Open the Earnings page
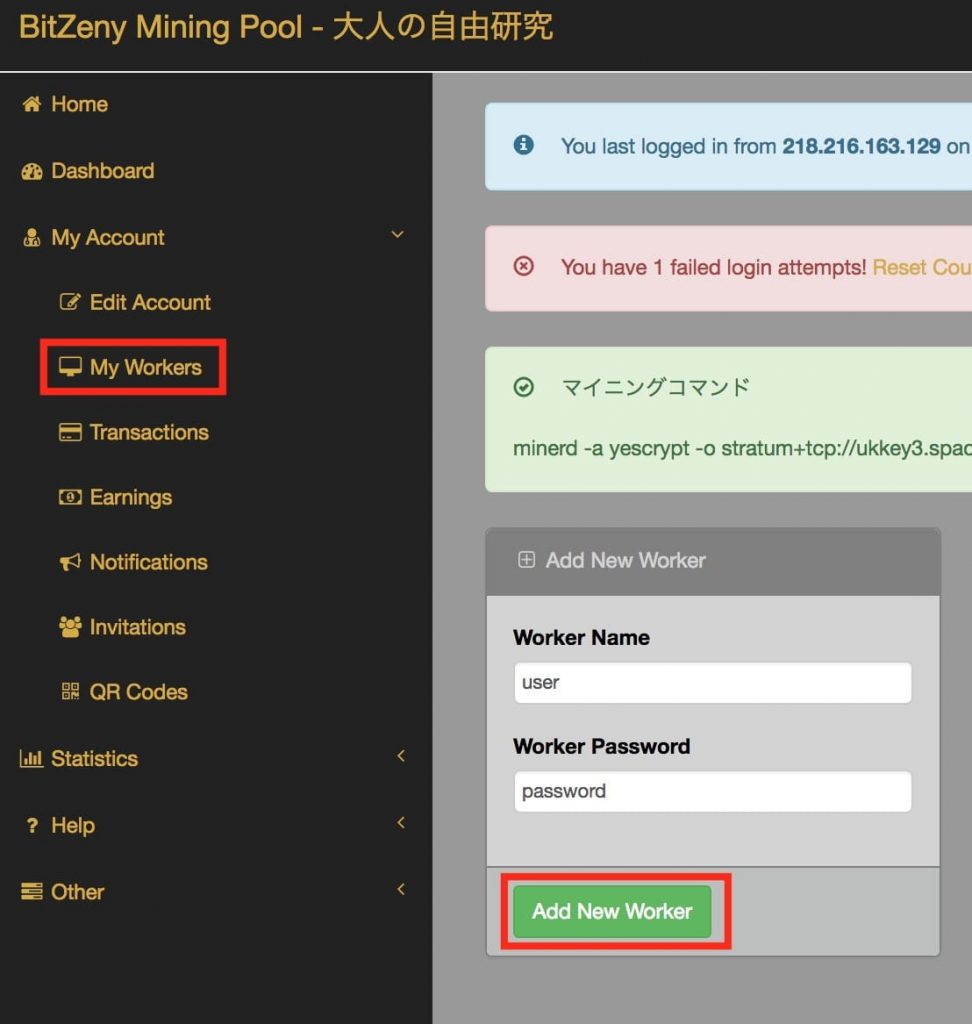Viewport: 972px width, 1024px height. pyautogui.click(x=131, y=498)
